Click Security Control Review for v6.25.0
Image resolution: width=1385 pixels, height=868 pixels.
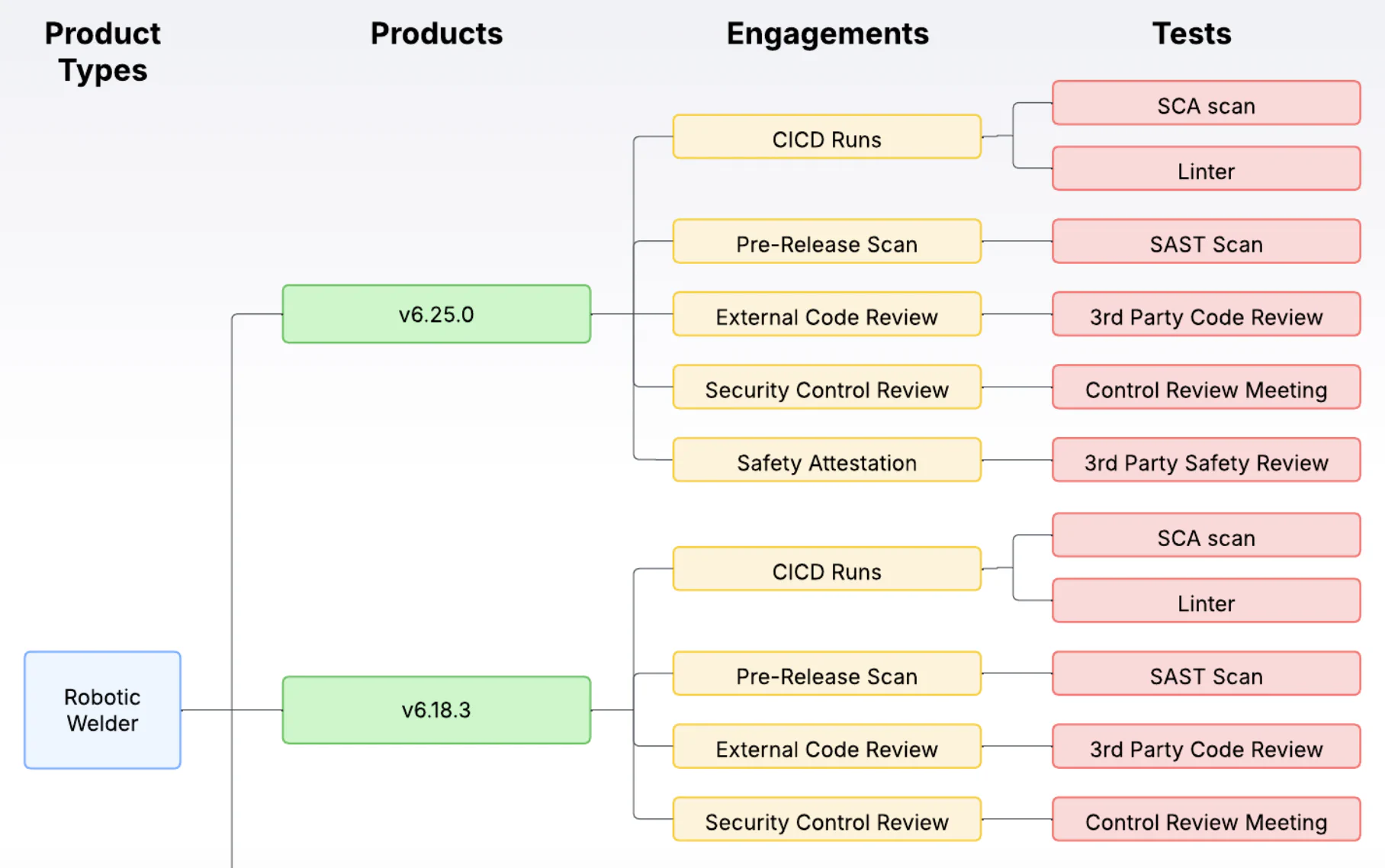click(827, 389)
